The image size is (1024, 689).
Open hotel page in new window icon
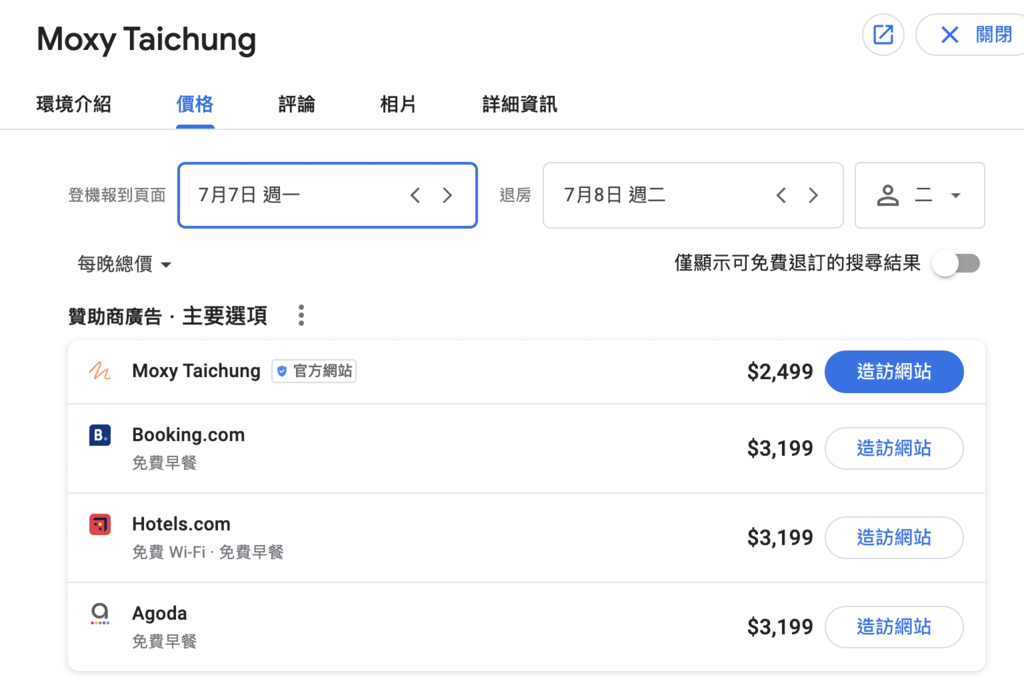coord(883,35)
